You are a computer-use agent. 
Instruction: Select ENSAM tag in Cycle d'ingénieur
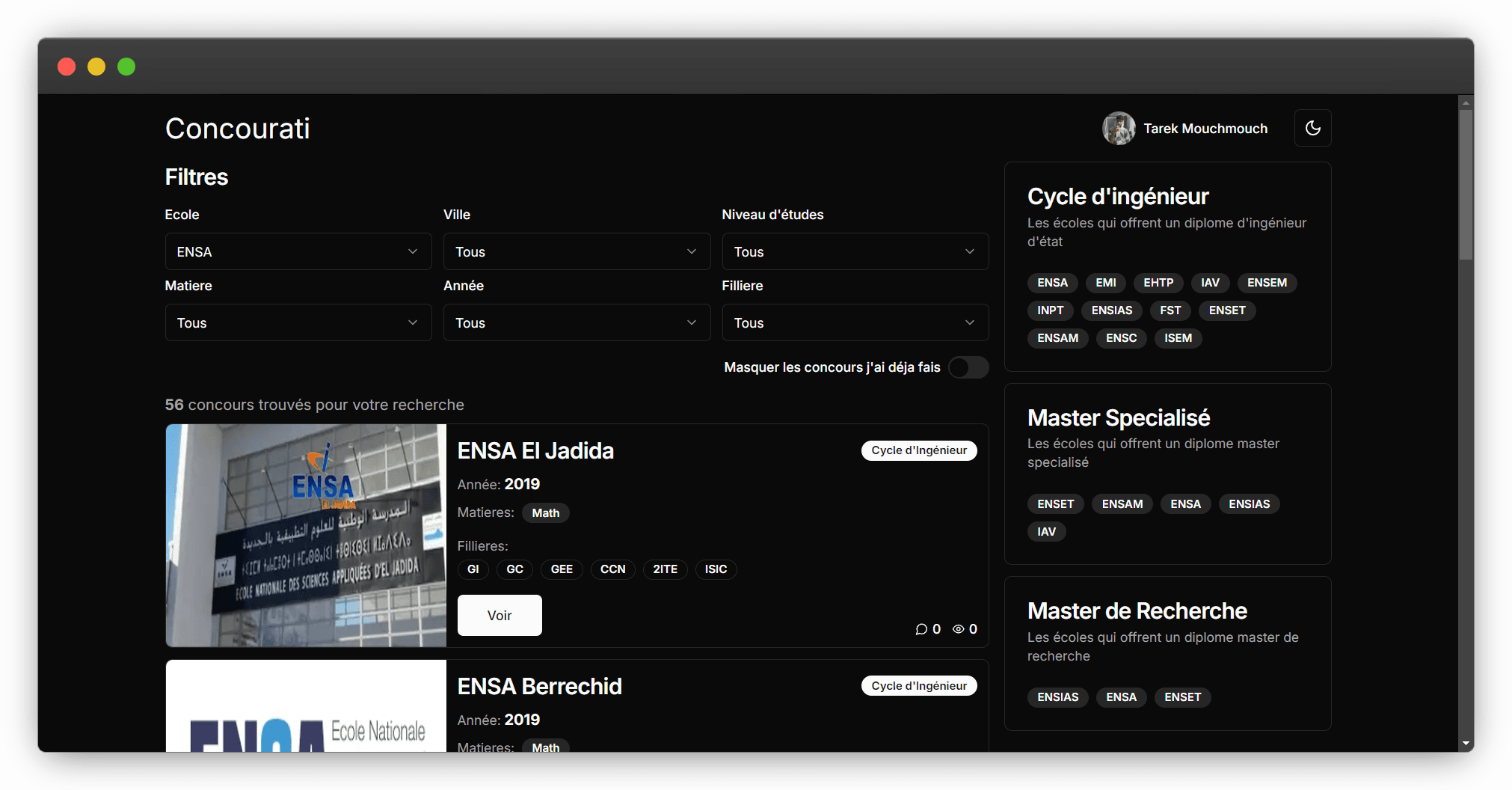tap(1058, 338)
